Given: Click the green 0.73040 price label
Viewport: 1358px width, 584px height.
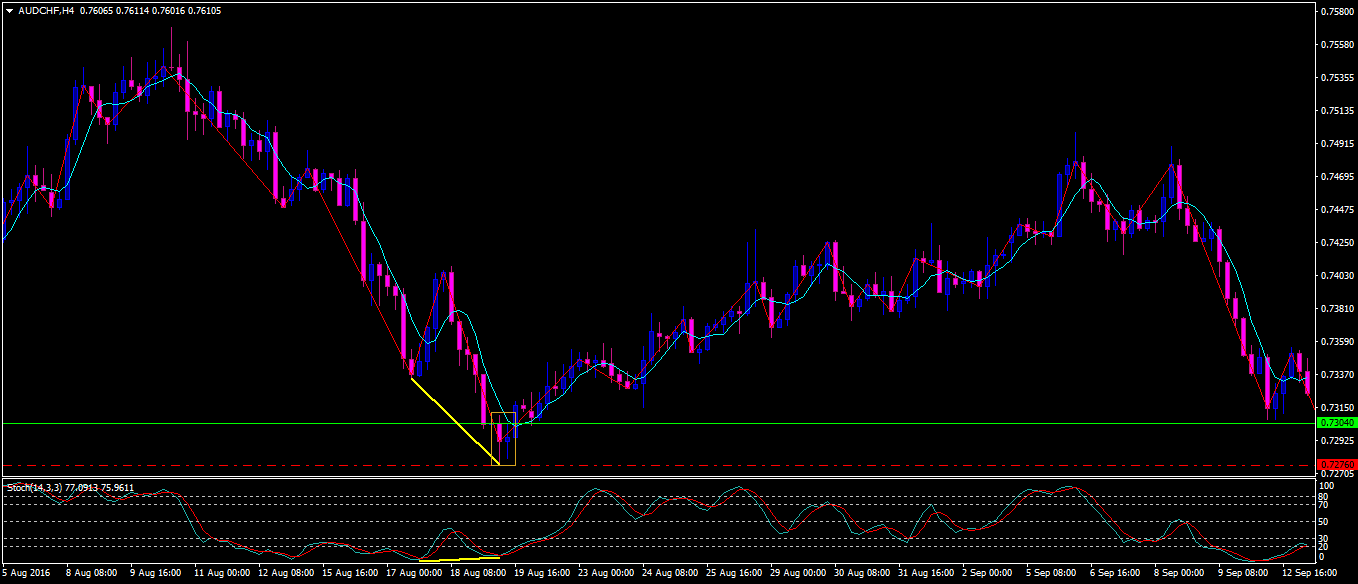Looking at the screenshot, I should pyautogui.click(x=1336, y=423).
